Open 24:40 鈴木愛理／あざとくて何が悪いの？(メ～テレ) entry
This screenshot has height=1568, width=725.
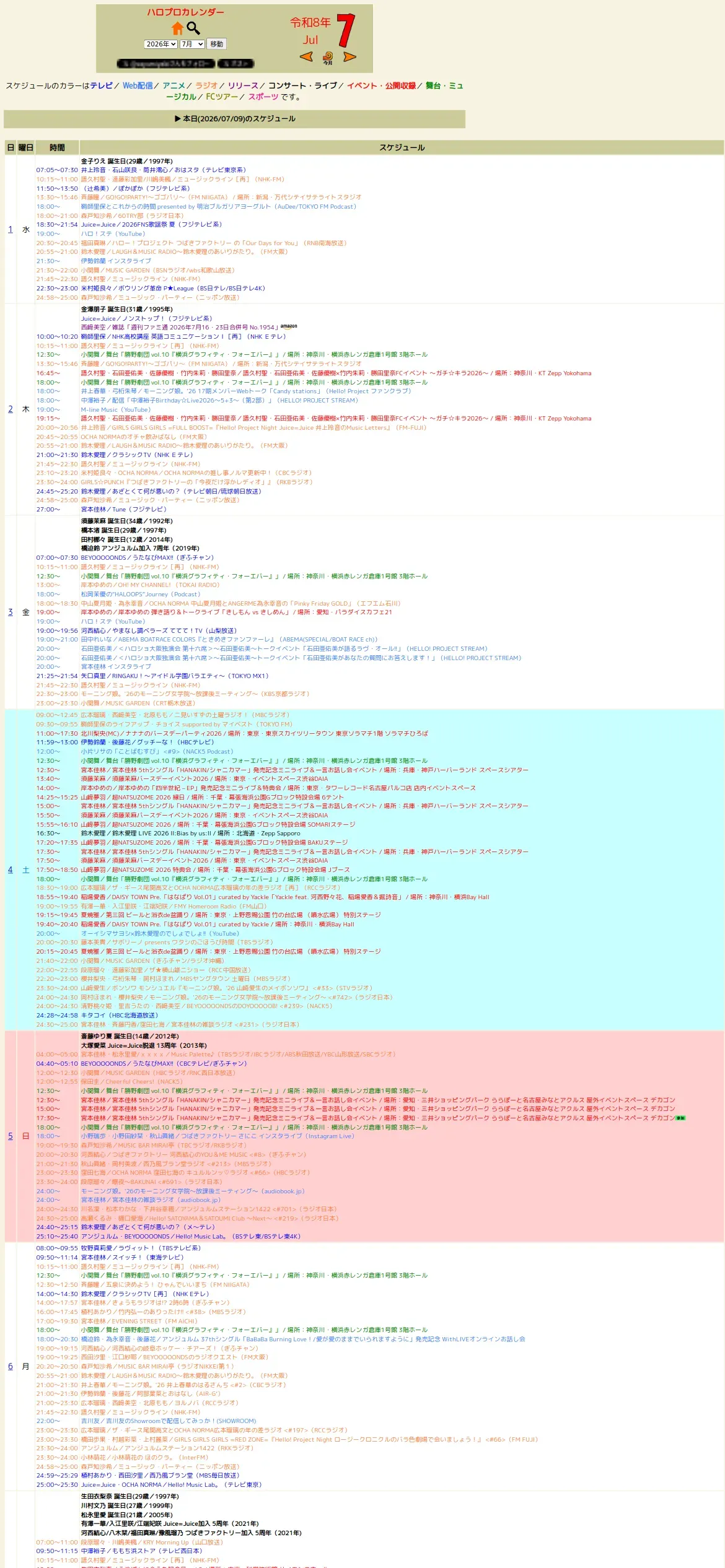tap(148, 1227)
